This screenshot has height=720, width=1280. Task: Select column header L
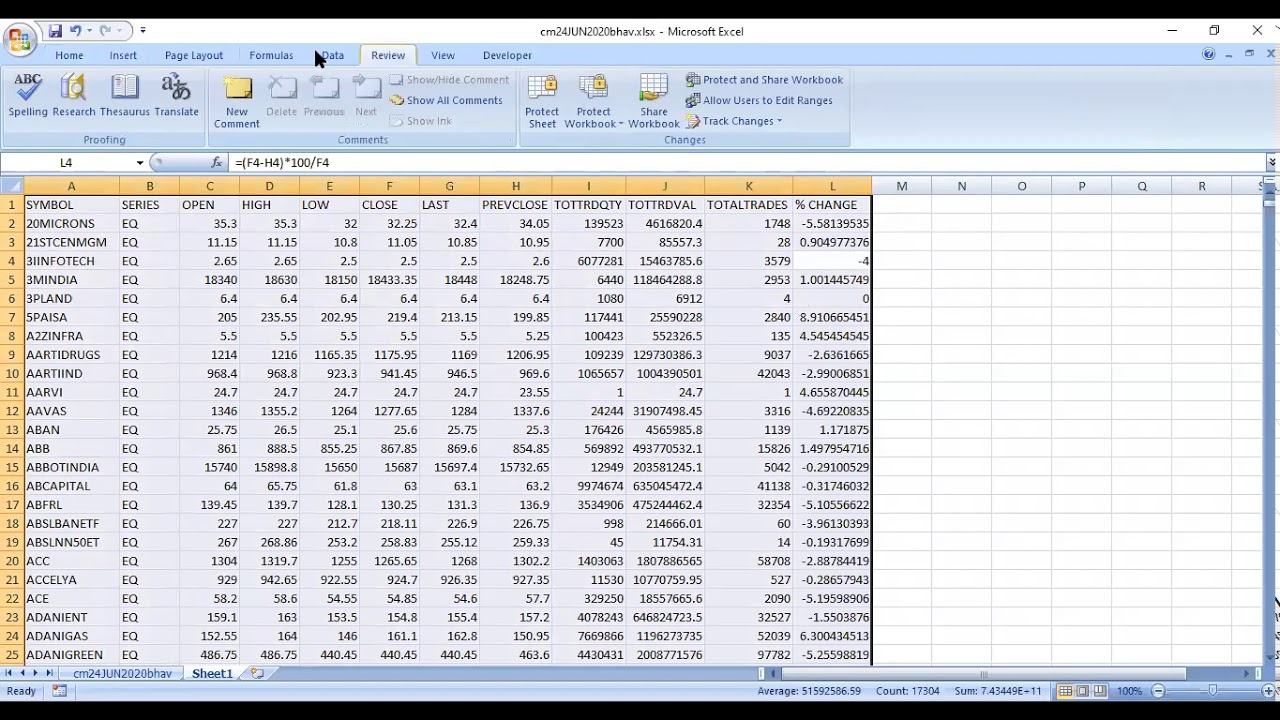click(832, 186)
